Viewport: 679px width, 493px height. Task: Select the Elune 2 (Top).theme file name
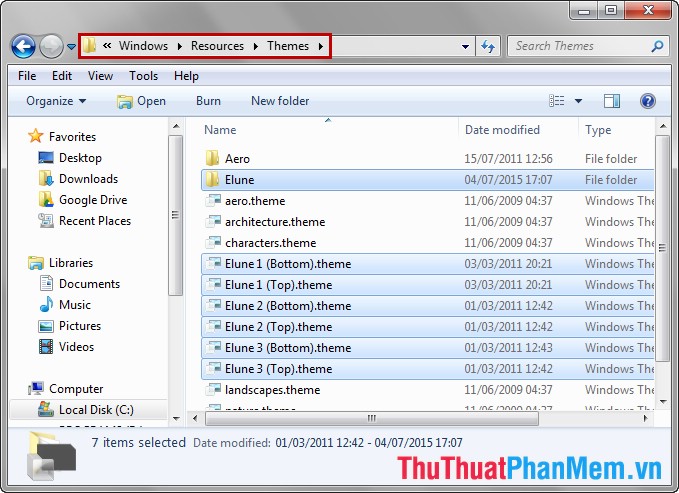point(278,327)
